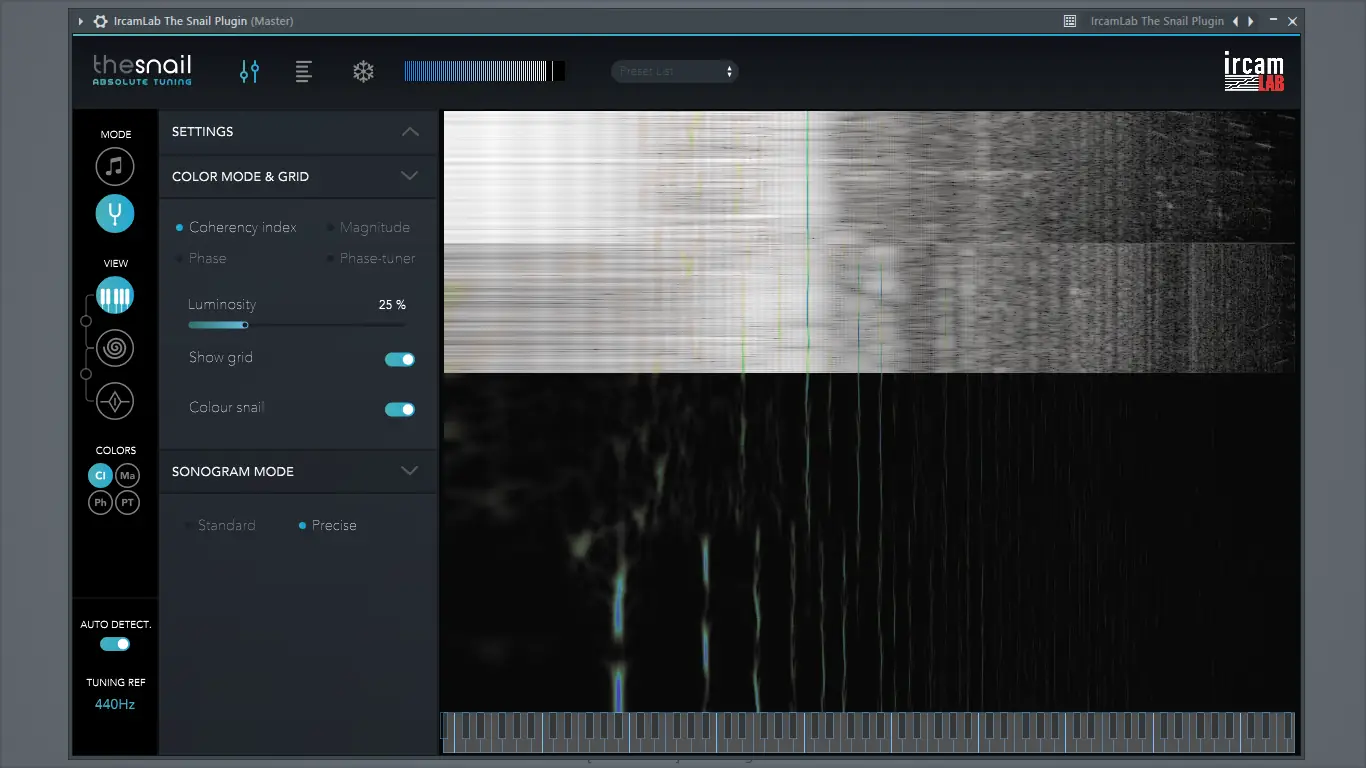Open the settings sliders panel icon
The image size is (1366, 768).
click(249, 71)
